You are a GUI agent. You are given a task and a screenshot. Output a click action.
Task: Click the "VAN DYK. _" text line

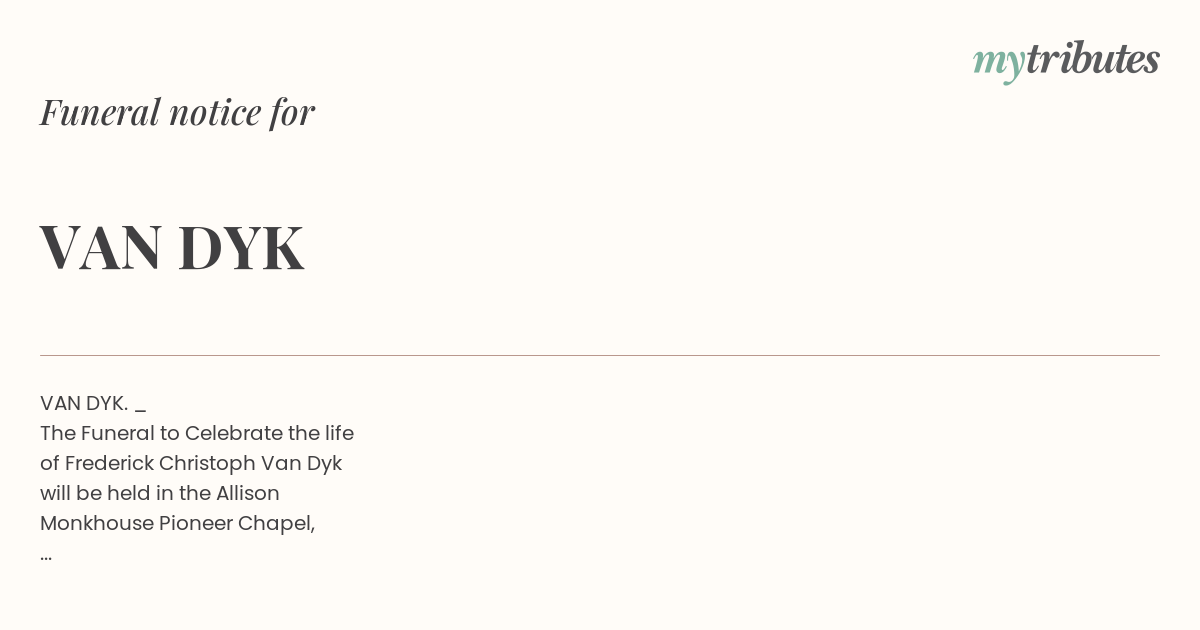tap(93, 403)
